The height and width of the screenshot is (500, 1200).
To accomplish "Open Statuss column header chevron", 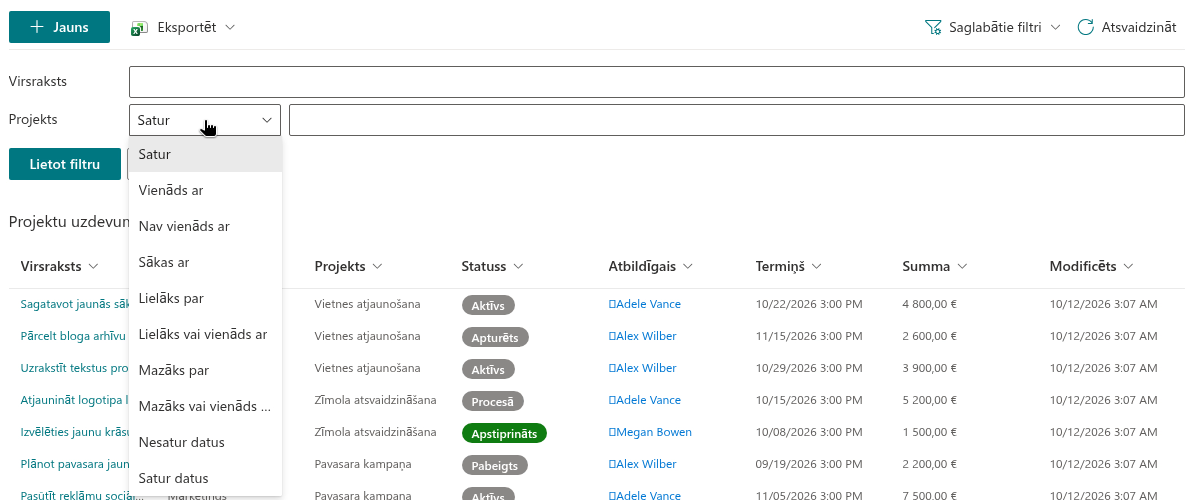I will (518, 267).
